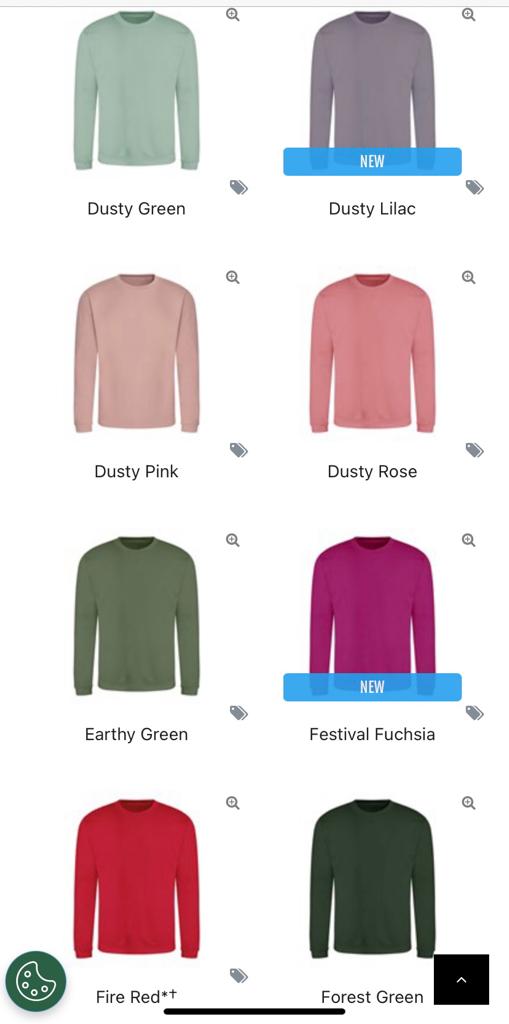Choose the Festival Fuchsia sweatshirt colour
The height and width of the screenshot is (1024, 509).
point(372,615)
